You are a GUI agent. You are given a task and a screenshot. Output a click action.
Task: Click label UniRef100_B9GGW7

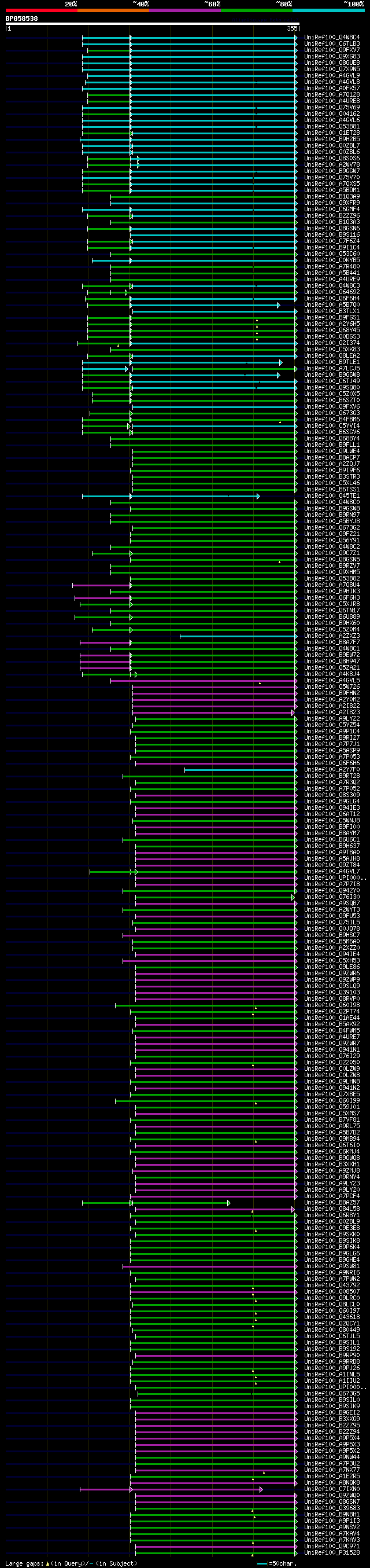click(332, 172)
